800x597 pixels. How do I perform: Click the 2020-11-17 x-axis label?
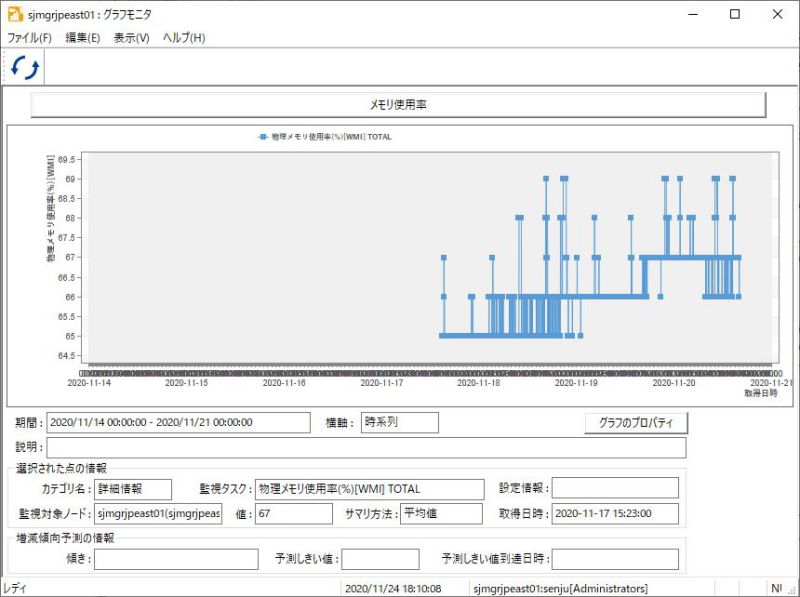(x=382, y=383)
